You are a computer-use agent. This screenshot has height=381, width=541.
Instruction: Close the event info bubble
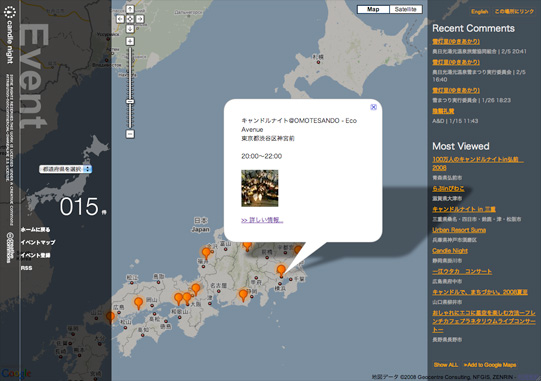click(373, 107)
